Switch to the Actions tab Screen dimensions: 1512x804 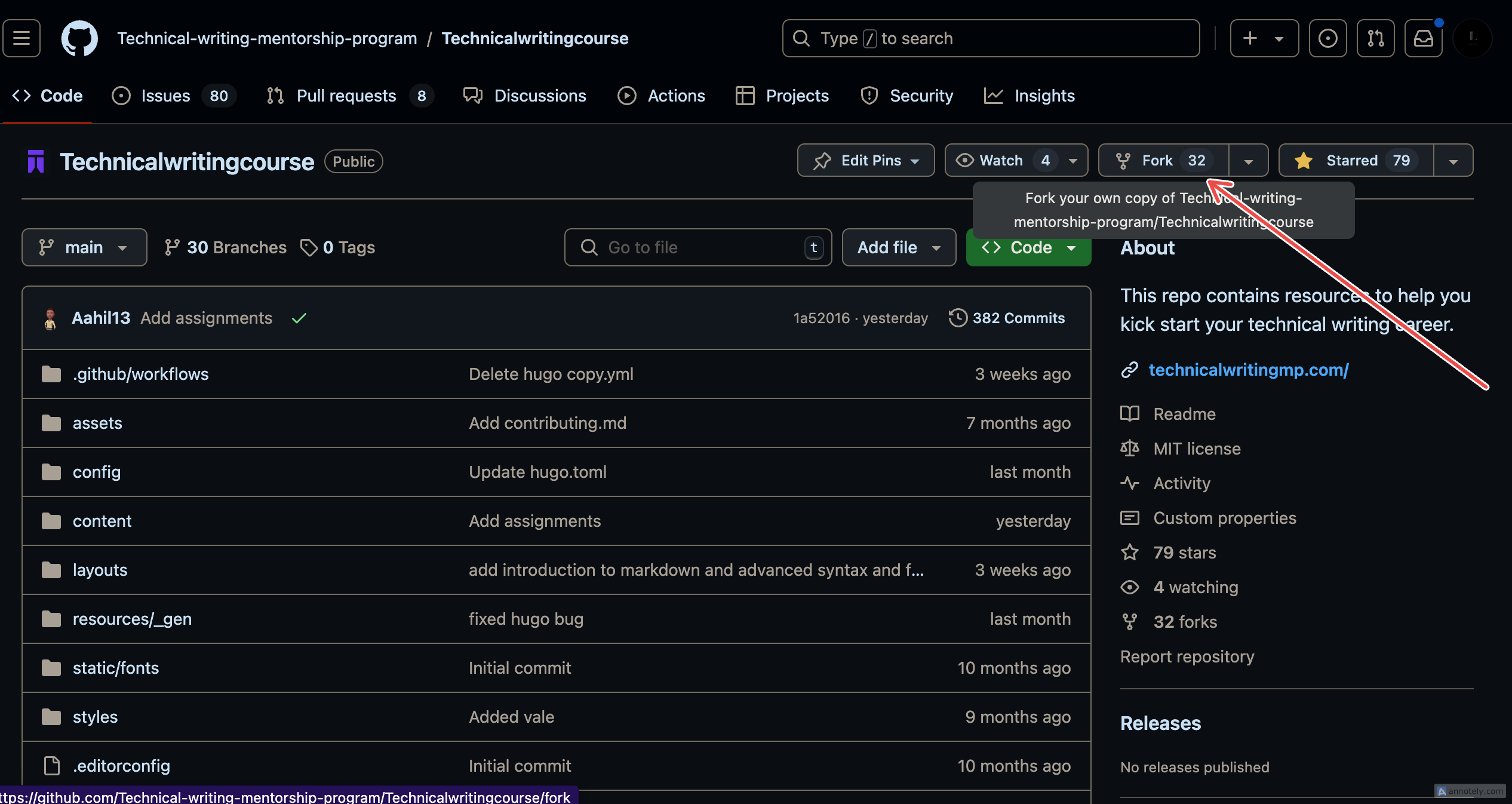[x=661, y=96]
